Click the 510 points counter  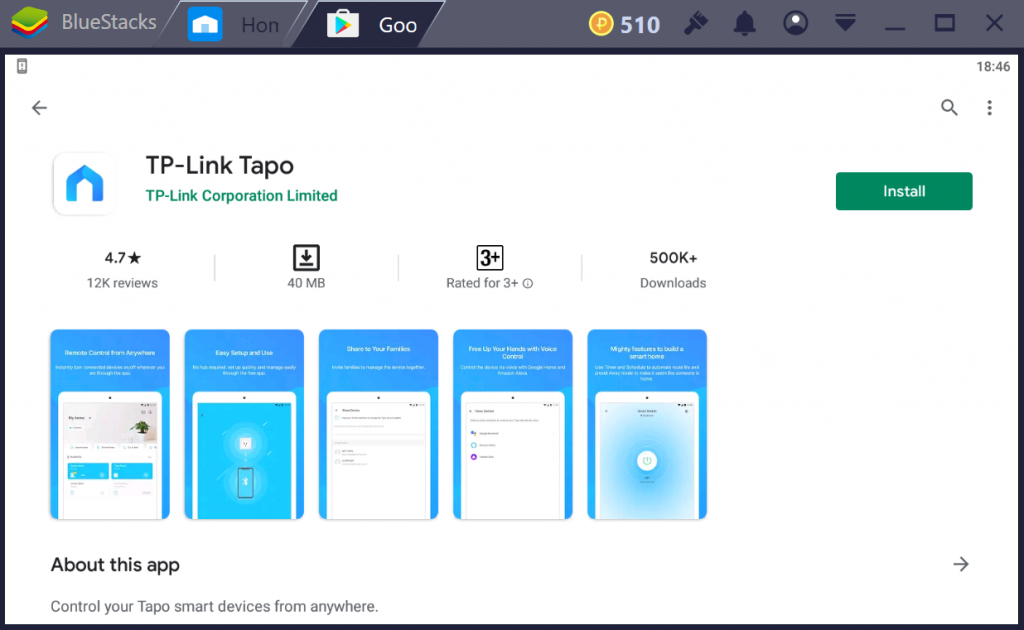[639, 25]
